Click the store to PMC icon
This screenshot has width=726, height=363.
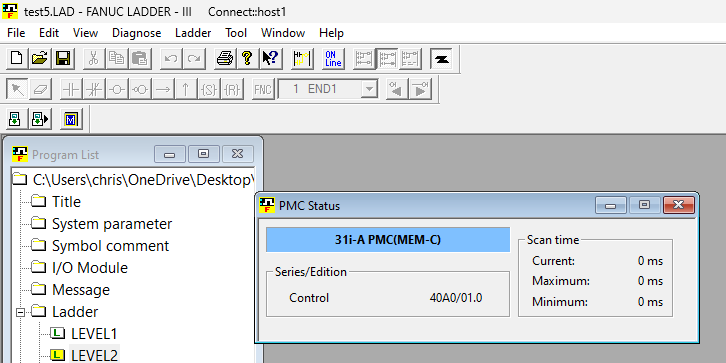(x=40, y=119)
